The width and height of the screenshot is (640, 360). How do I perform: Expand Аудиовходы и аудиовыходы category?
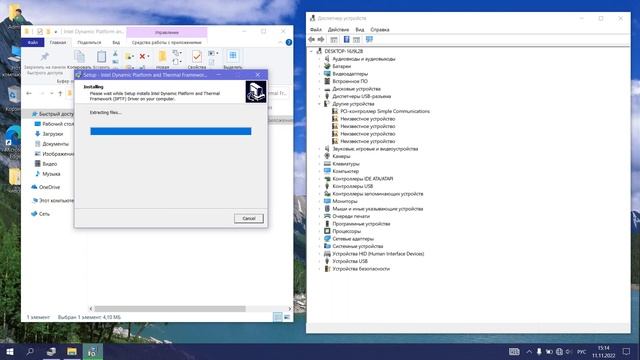(320, 59)
